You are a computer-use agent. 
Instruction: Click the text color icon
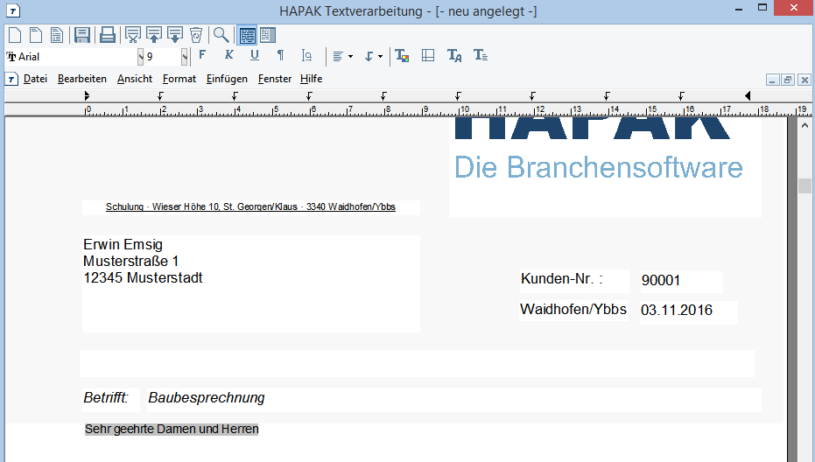[x=402, y=56]
